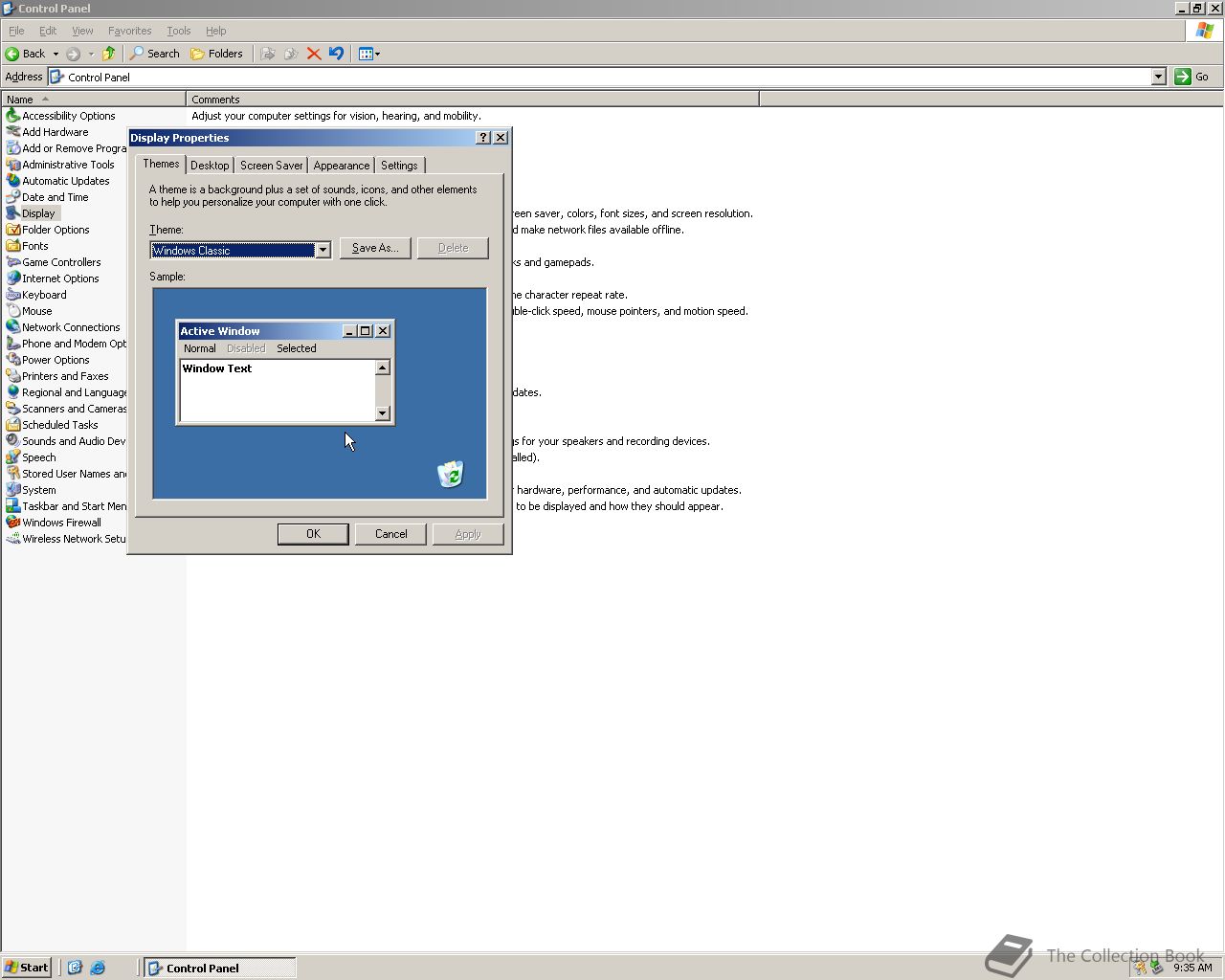The height and width of the screenshot is (980, 1225).
Task: Select the Display icon in the list
Action: [x=13, y=213]
